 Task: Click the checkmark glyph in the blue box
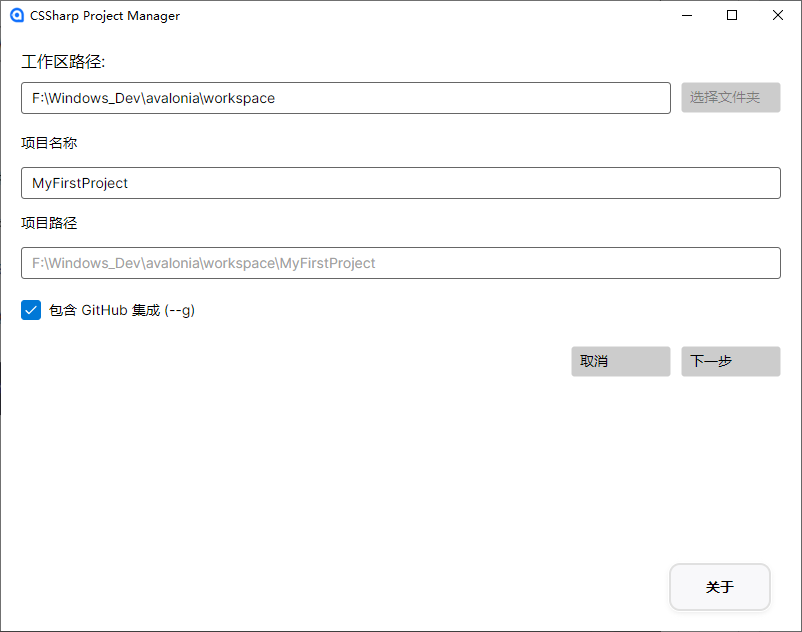[31, 310]
